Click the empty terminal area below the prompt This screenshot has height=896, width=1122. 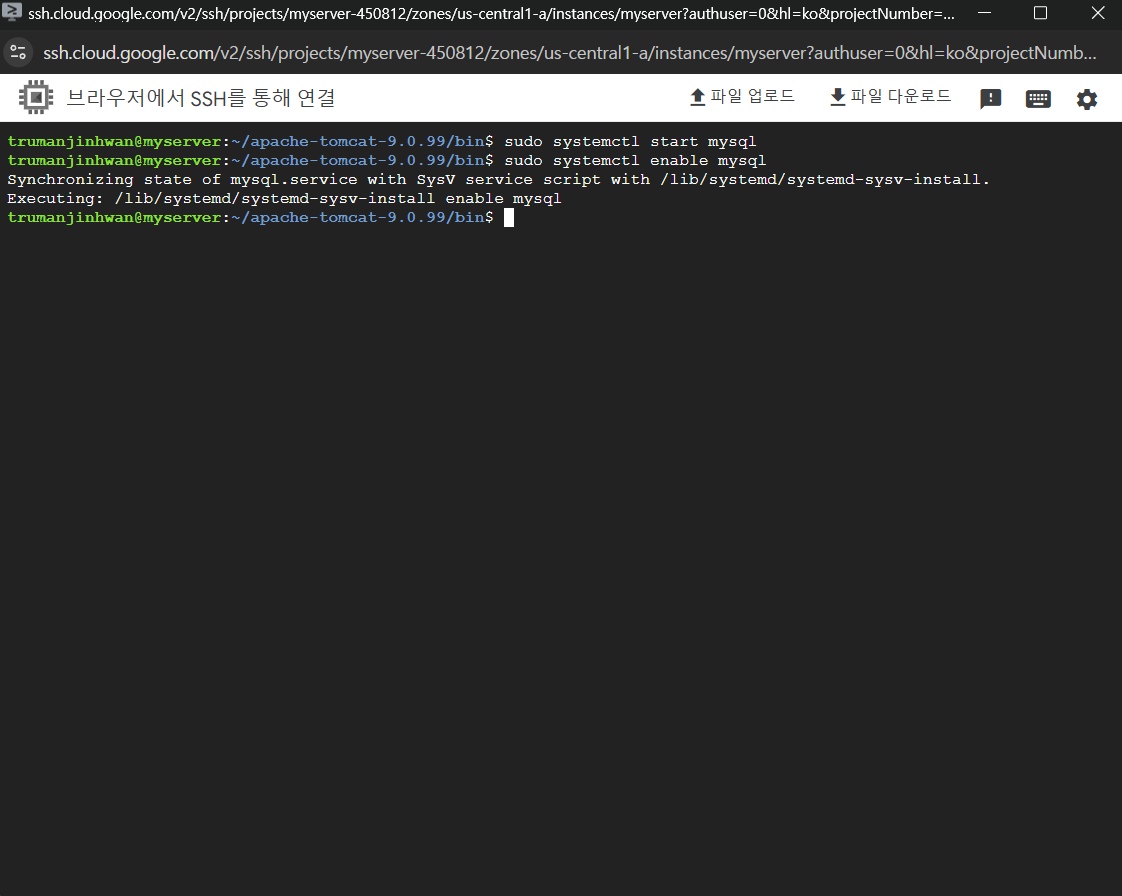[x=560, y=550]
